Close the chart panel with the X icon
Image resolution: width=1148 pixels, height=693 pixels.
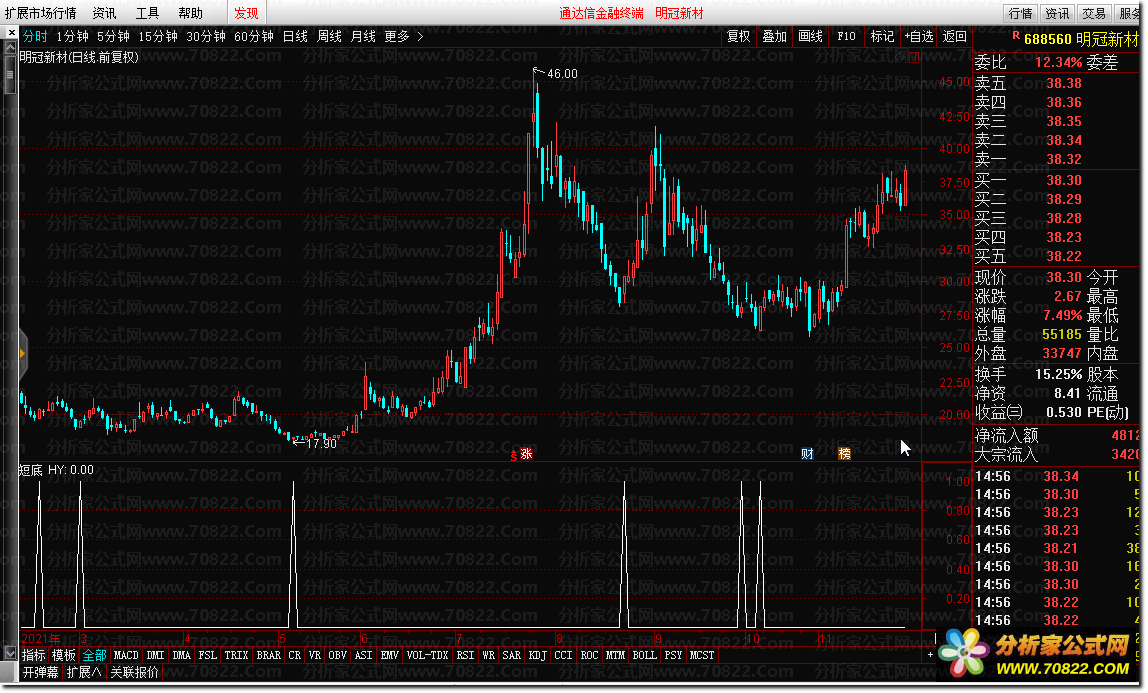[x=11, y=33]
